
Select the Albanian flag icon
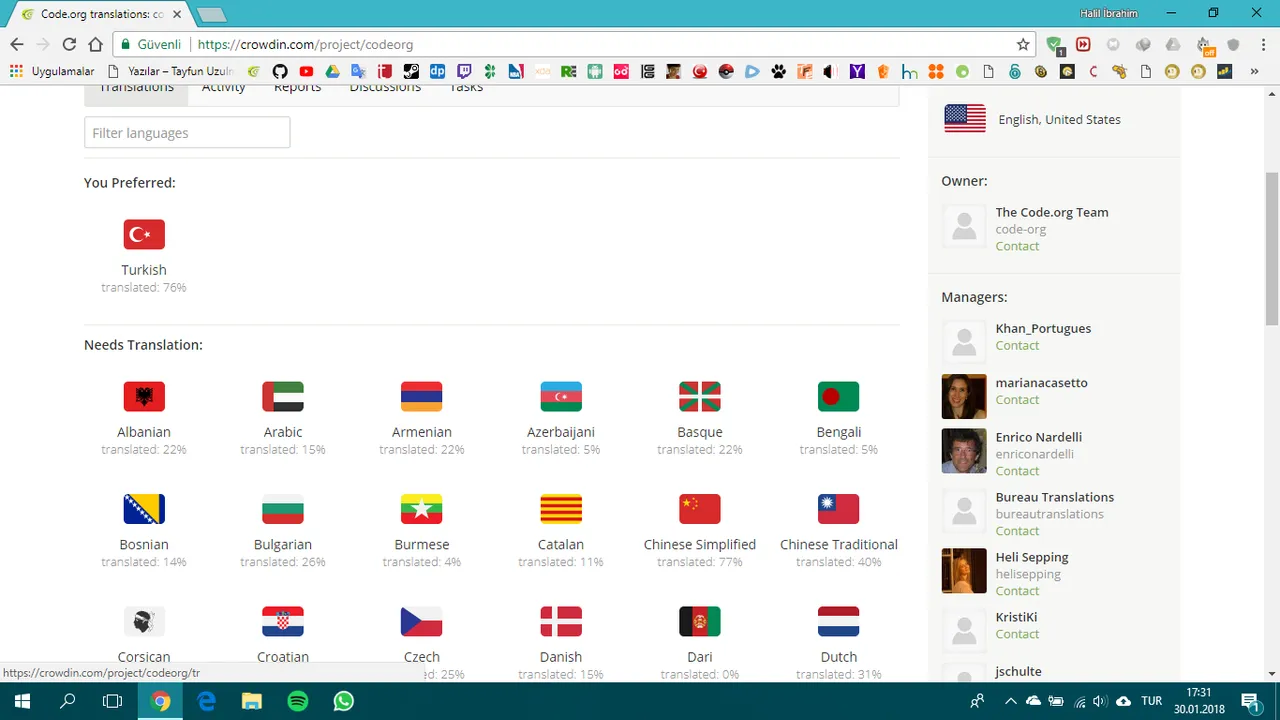pyautogui.click(x=144, y=397)
